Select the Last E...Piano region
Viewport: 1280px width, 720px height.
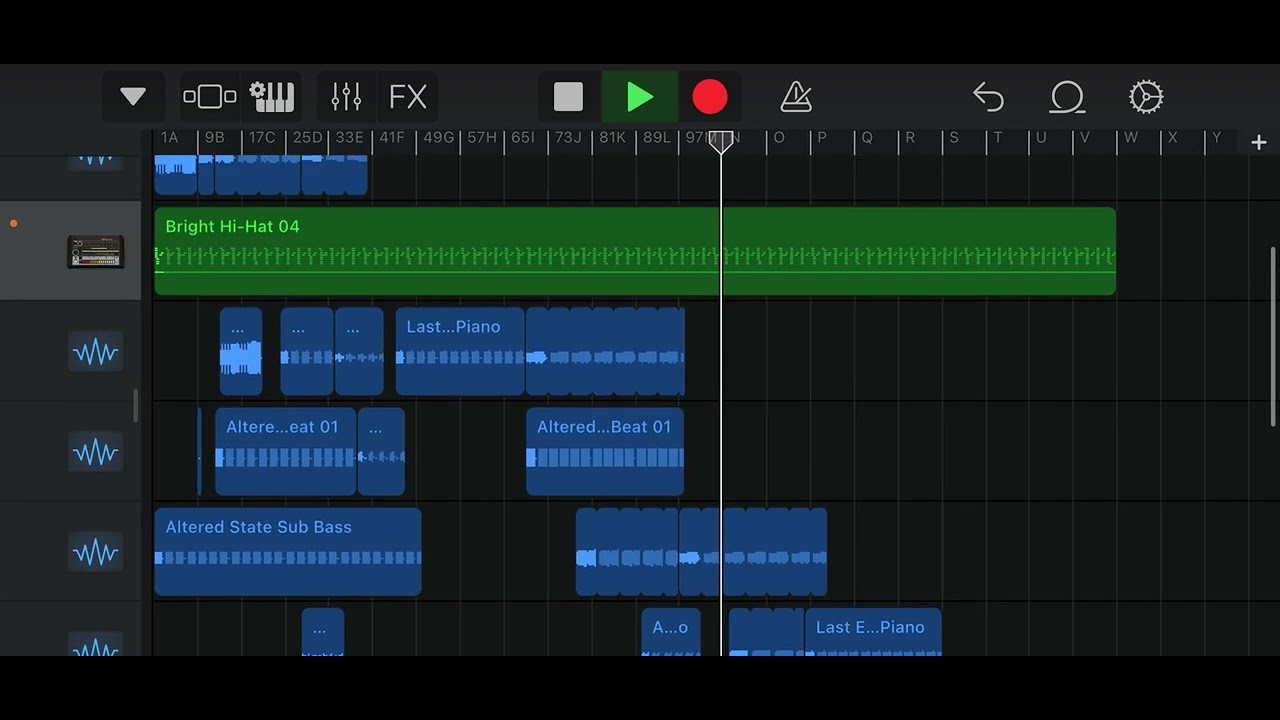tap(873, 632)
